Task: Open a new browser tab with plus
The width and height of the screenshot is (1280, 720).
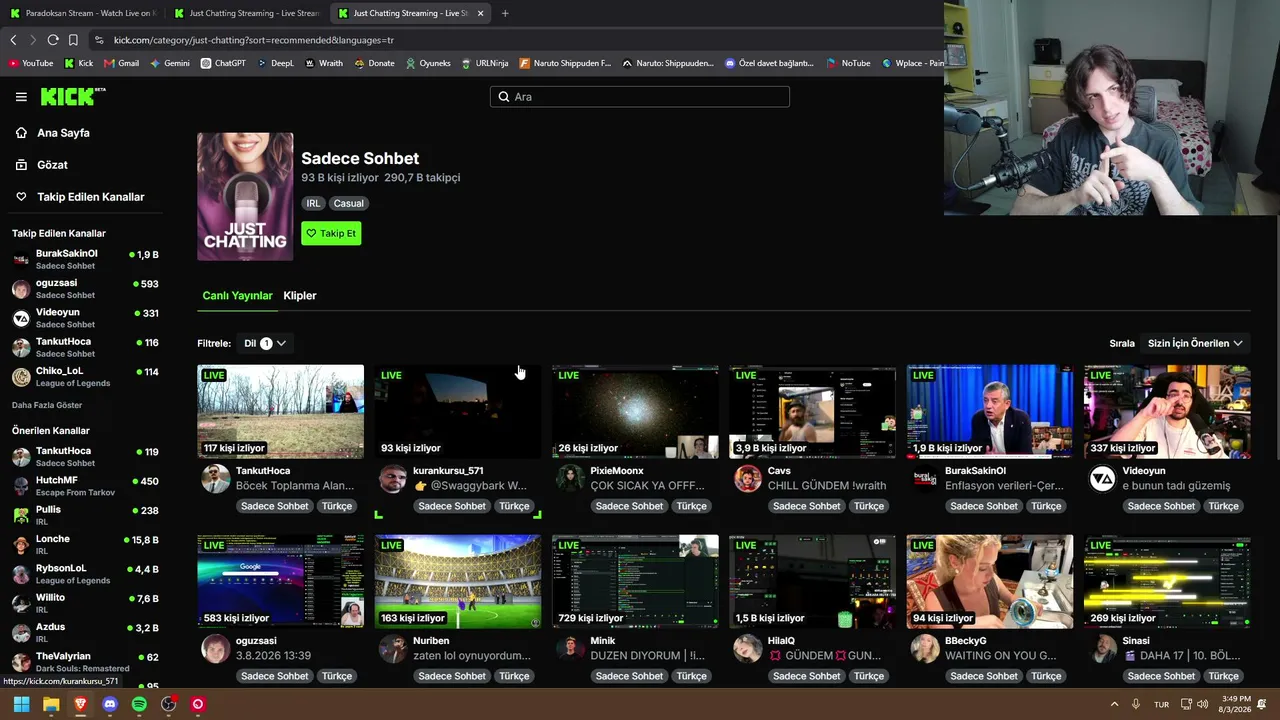Action: click(x=505, y=13)
